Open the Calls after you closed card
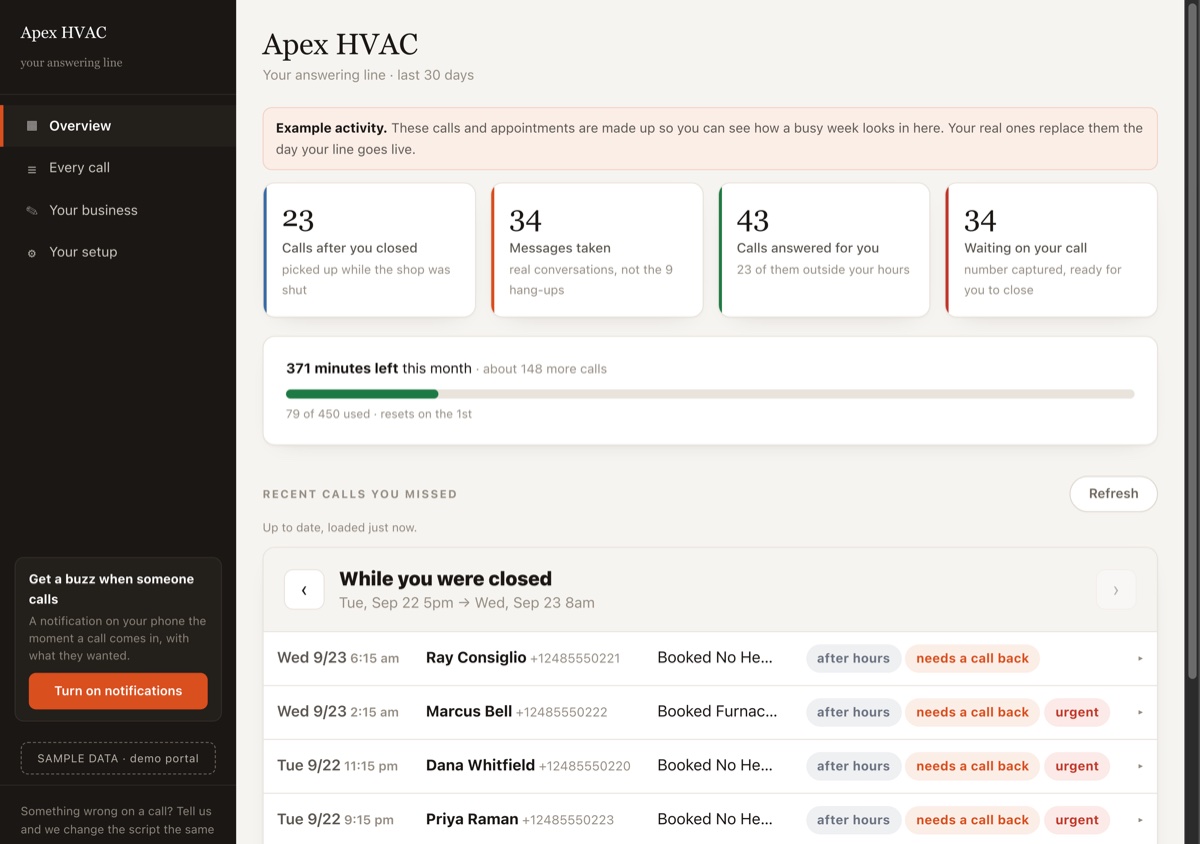This screenshot has height=844, width=1200. click(x=369, y=250)
